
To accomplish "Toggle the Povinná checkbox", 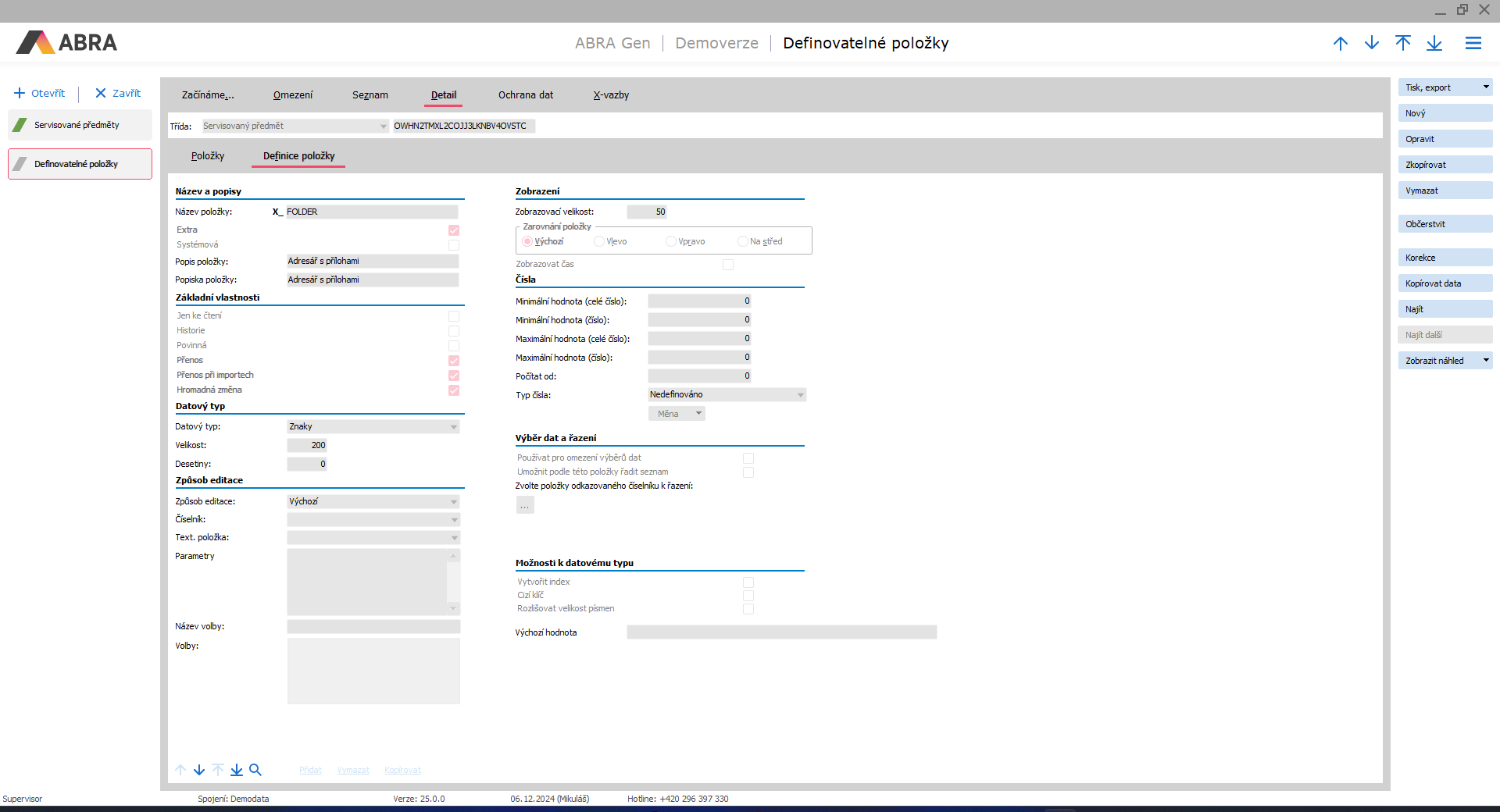I will point(454,346).
